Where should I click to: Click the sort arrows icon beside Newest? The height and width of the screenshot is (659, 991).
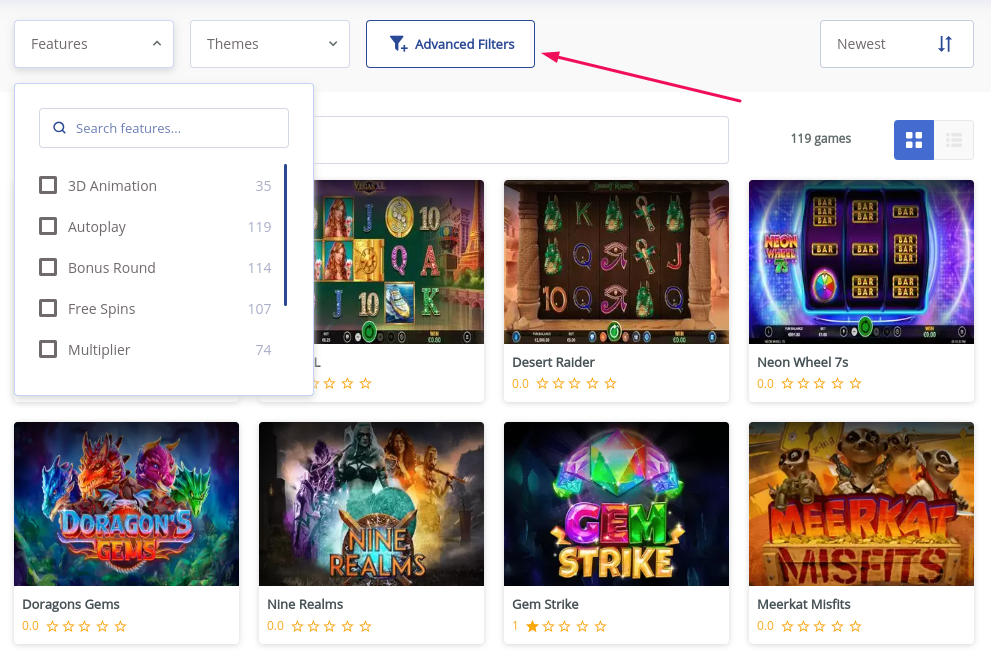pyautogui.click(x=945, y=44)
